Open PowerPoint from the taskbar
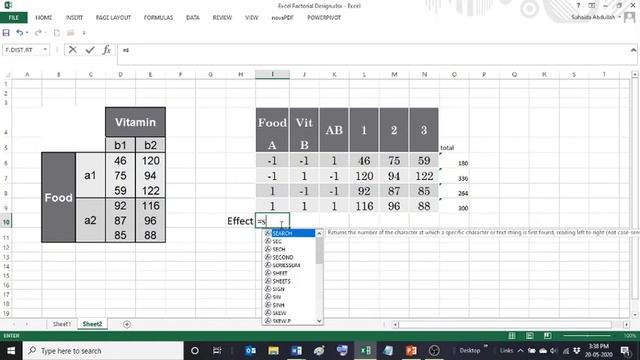The height and width of the screenshot is (360, 640). tap(411, 351)
